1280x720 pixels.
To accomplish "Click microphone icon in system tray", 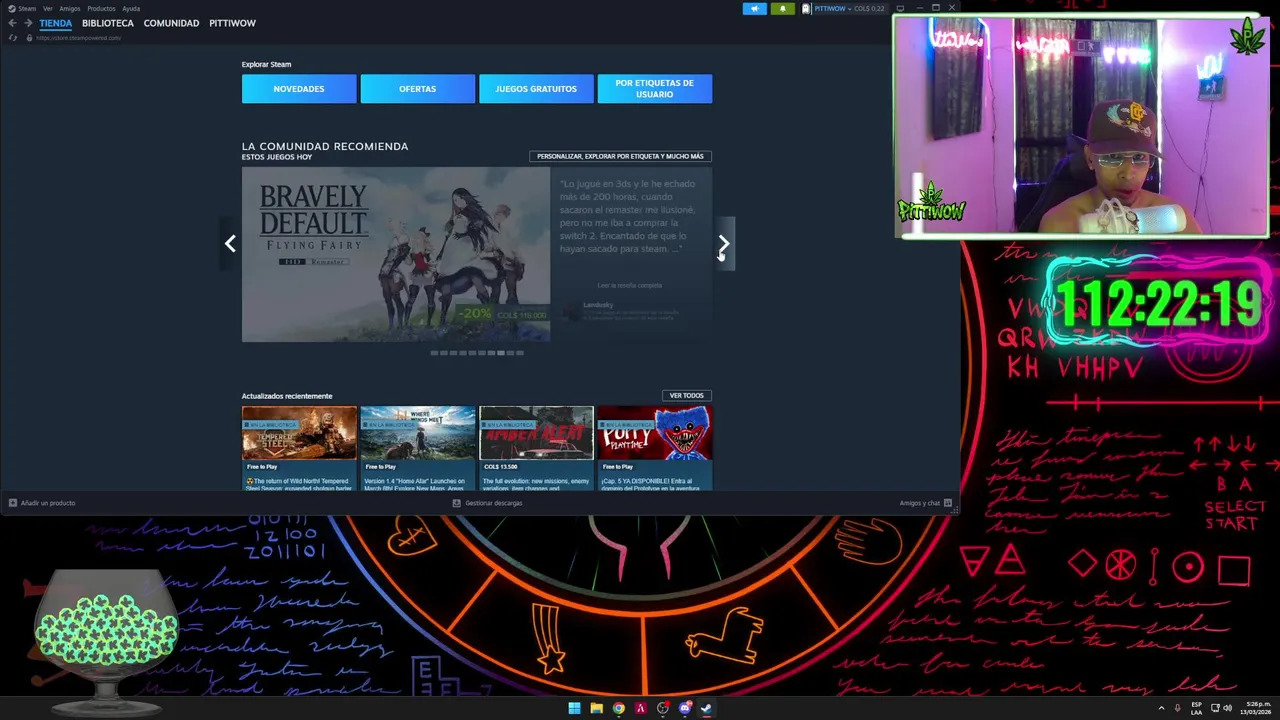I will (x=1177, y=708).
